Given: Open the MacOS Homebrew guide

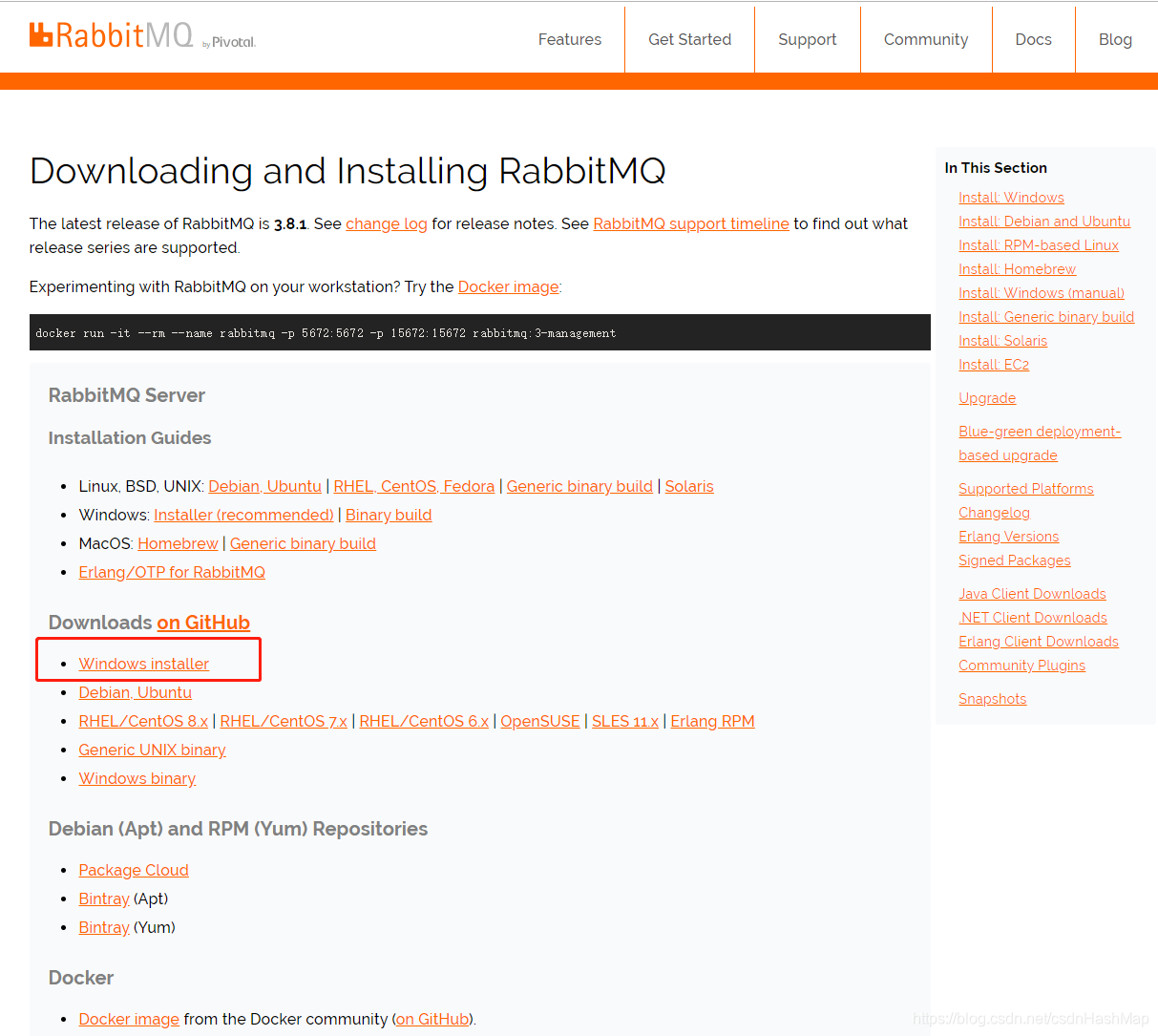Looking at the screenshot, I should pos(178,543).
